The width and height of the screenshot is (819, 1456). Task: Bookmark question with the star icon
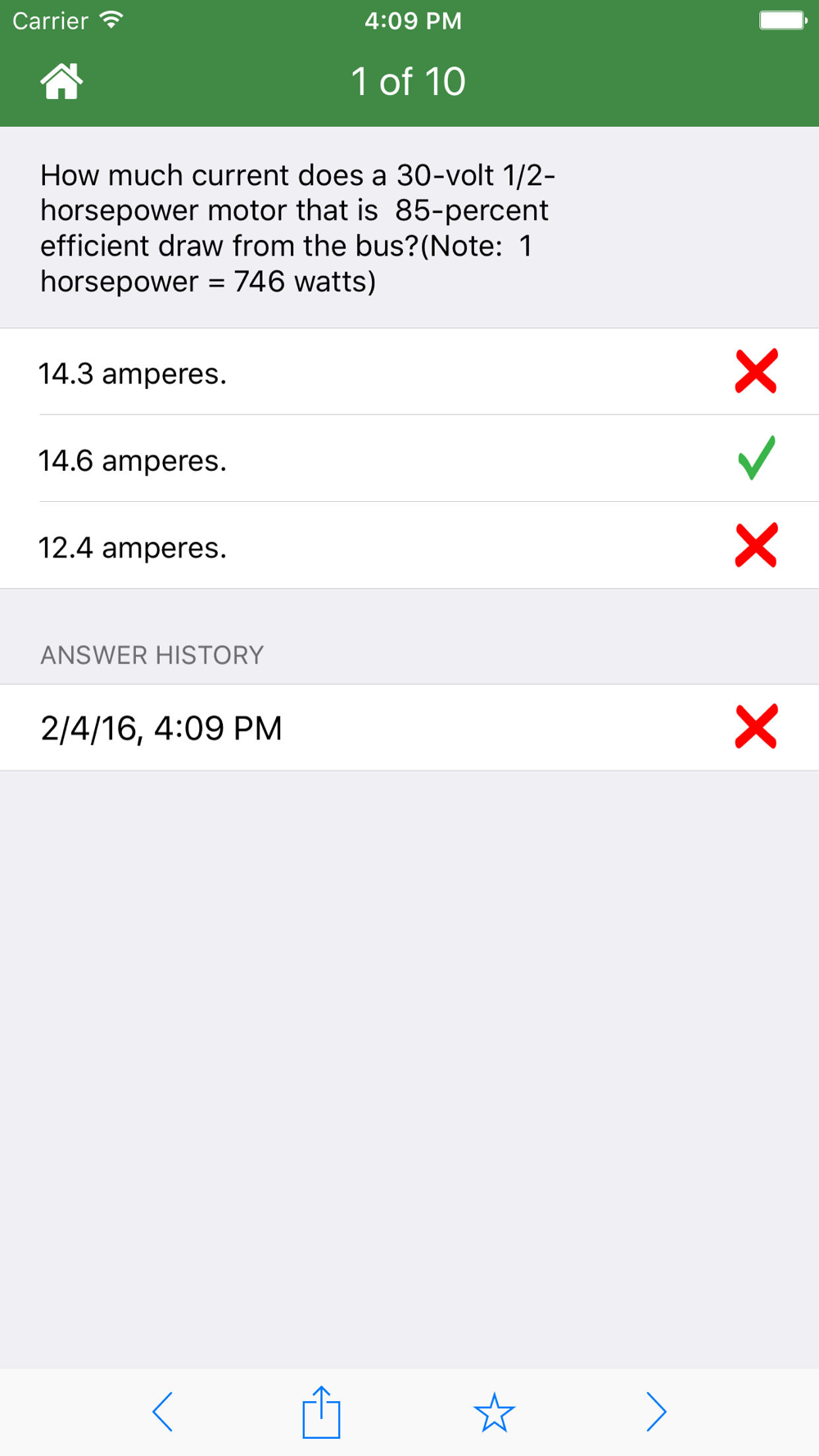(494, 1413)
